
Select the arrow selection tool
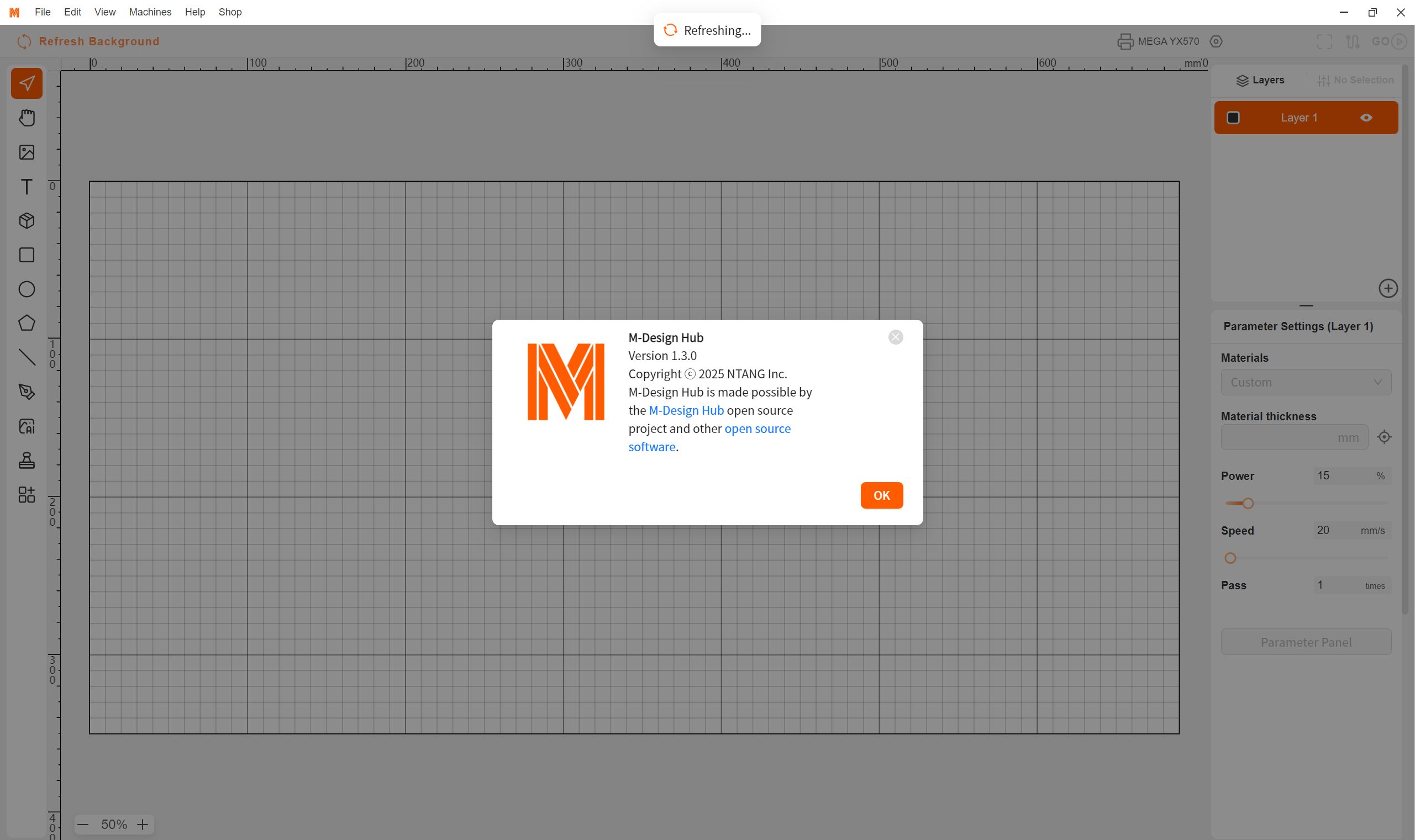click(x=27, y=84)
